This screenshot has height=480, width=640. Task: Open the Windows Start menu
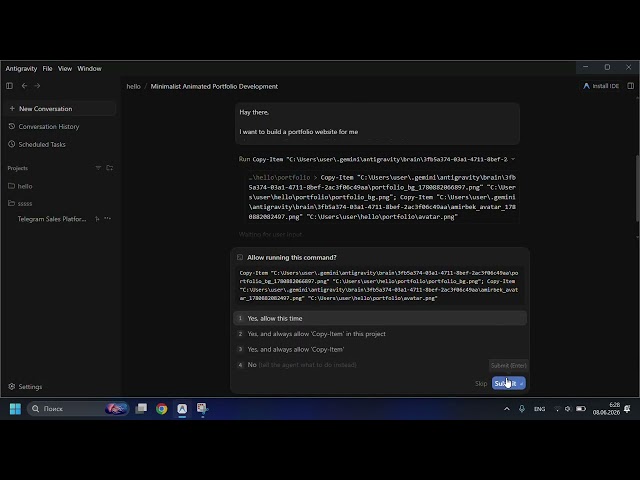(x=15, y=409)
